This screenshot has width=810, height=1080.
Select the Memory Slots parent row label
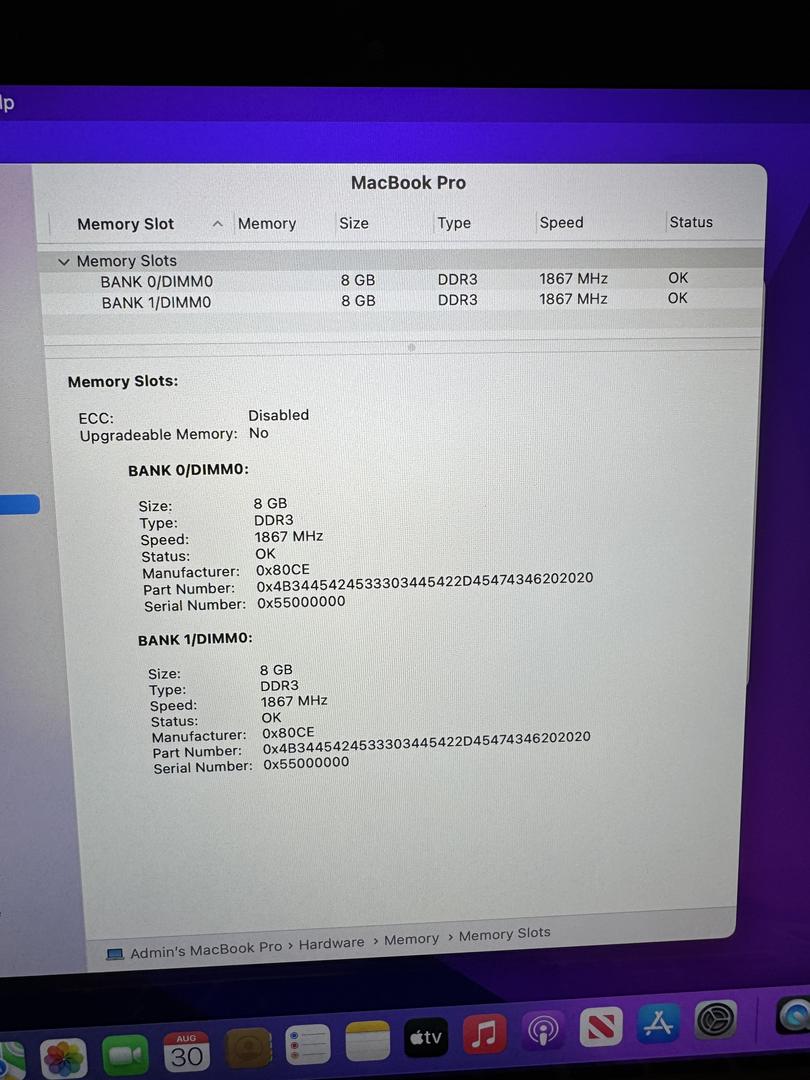pos(127,261)
